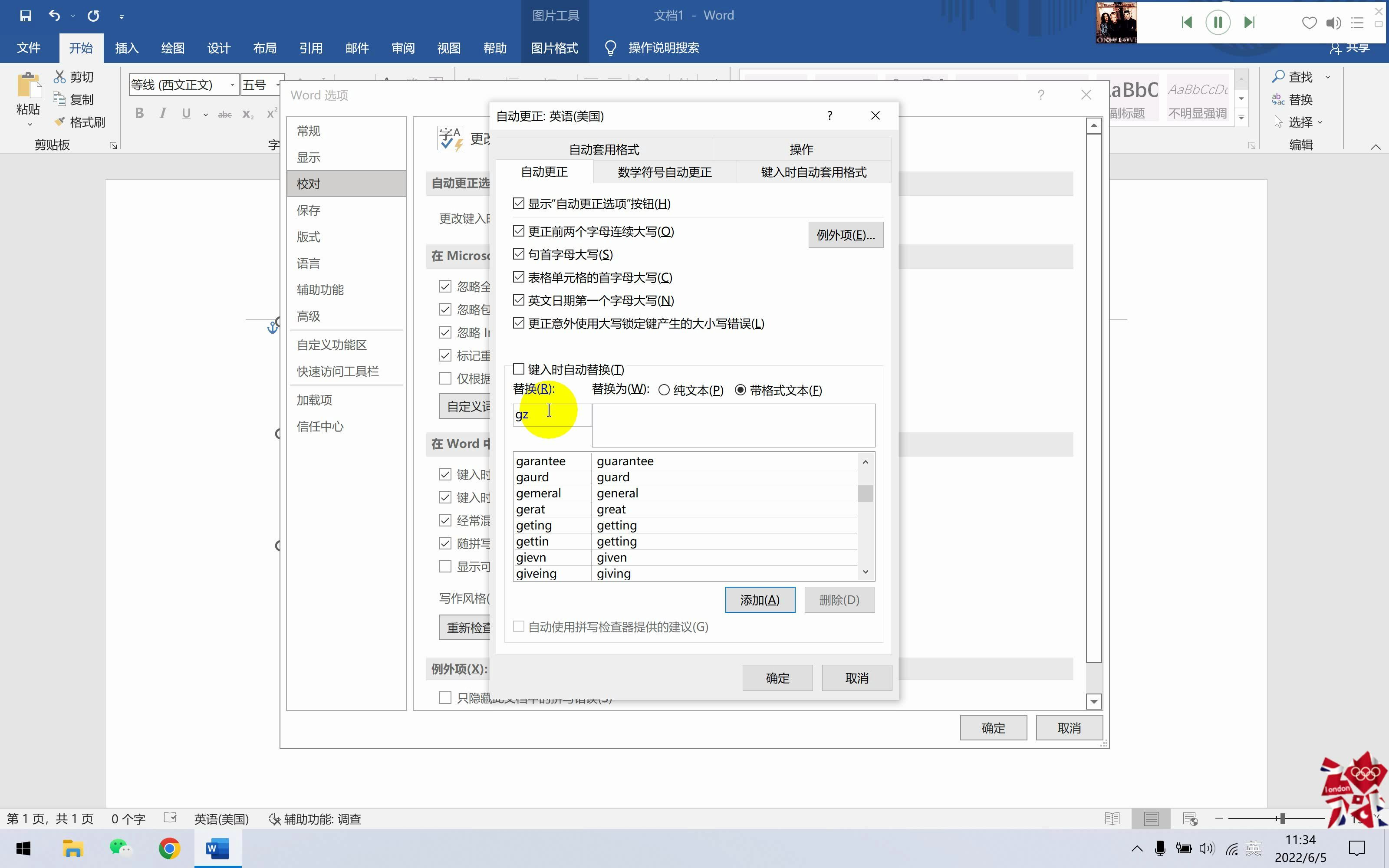Image resolution: width=1389 pixels, height=868 pixels.
Task: Click 取消 in Word Options window
Action: tap(1069, 728)
